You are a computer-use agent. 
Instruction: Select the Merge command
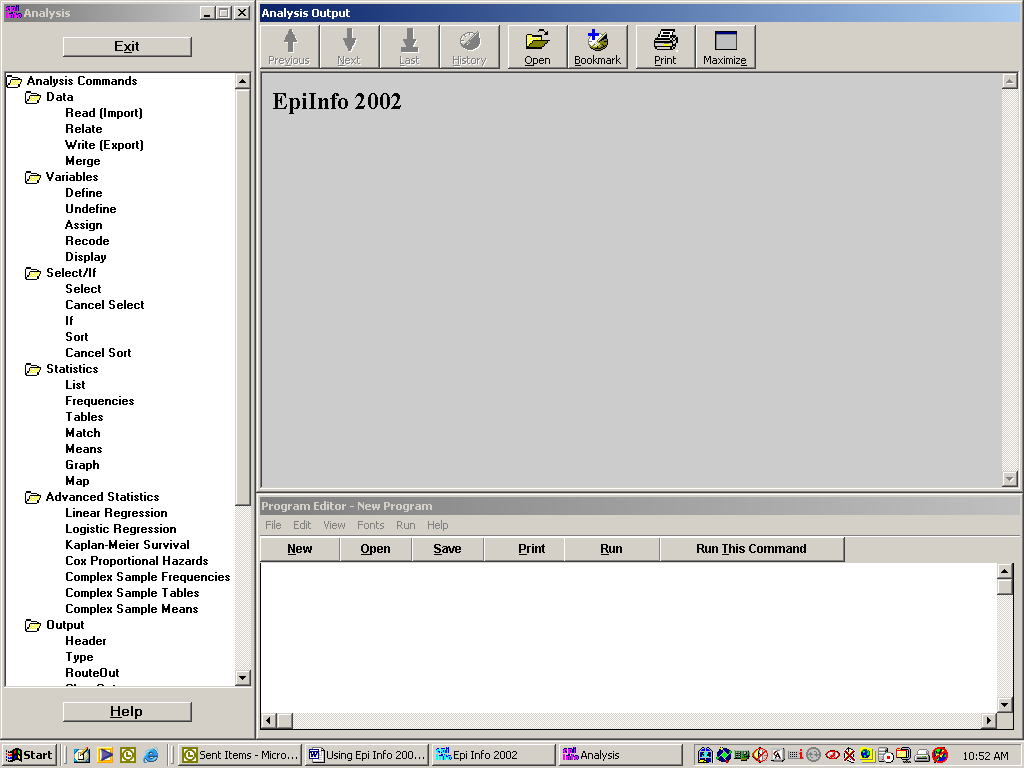click(83, 161)
